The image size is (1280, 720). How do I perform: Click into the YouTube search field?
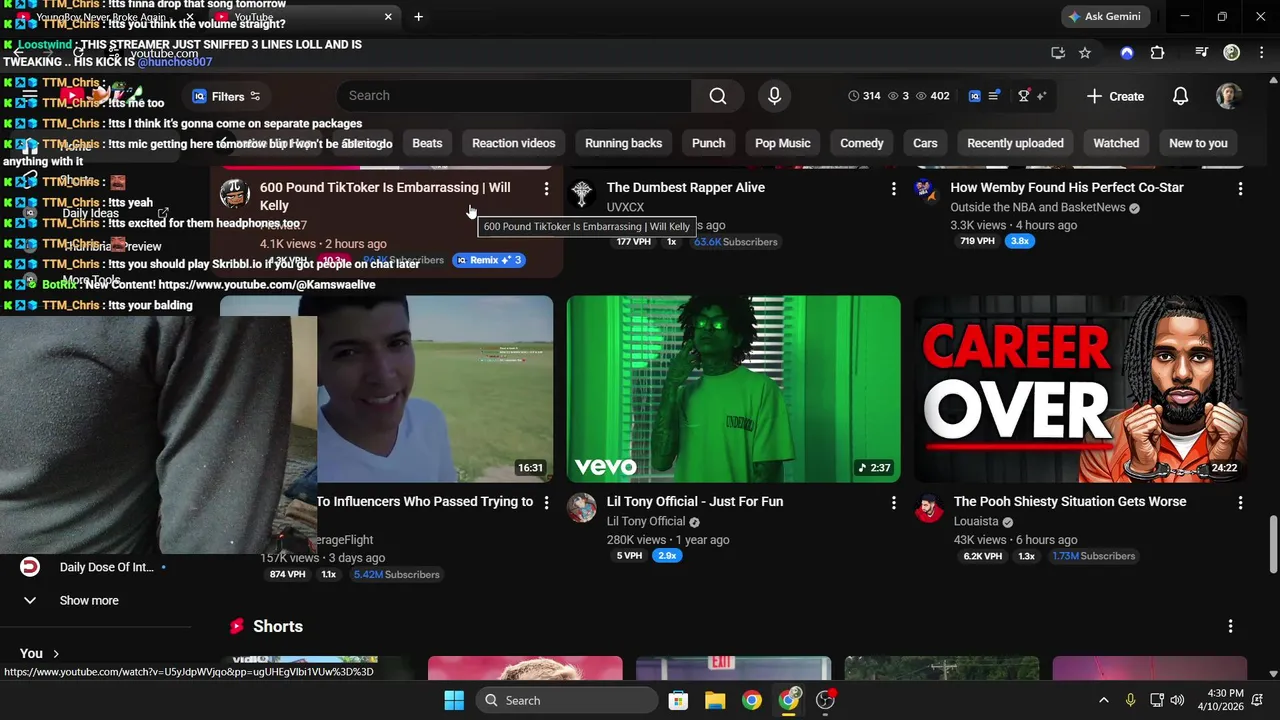pyautogui.click(x=514, y=96)
